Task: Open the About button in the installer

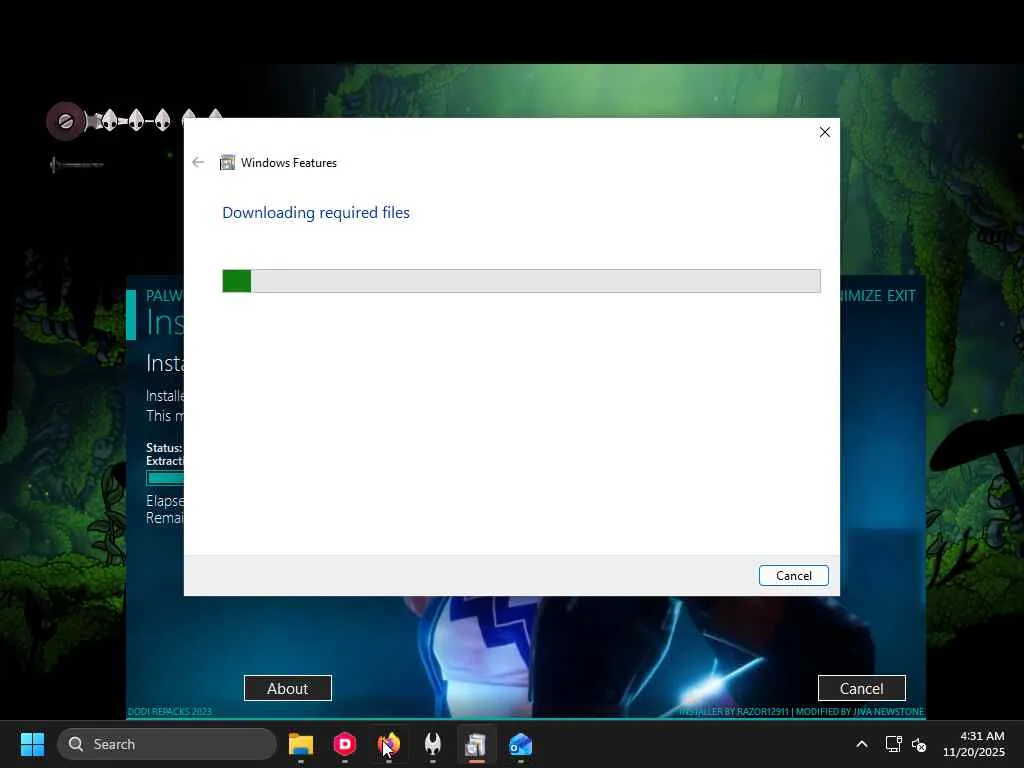Action: 287,688
